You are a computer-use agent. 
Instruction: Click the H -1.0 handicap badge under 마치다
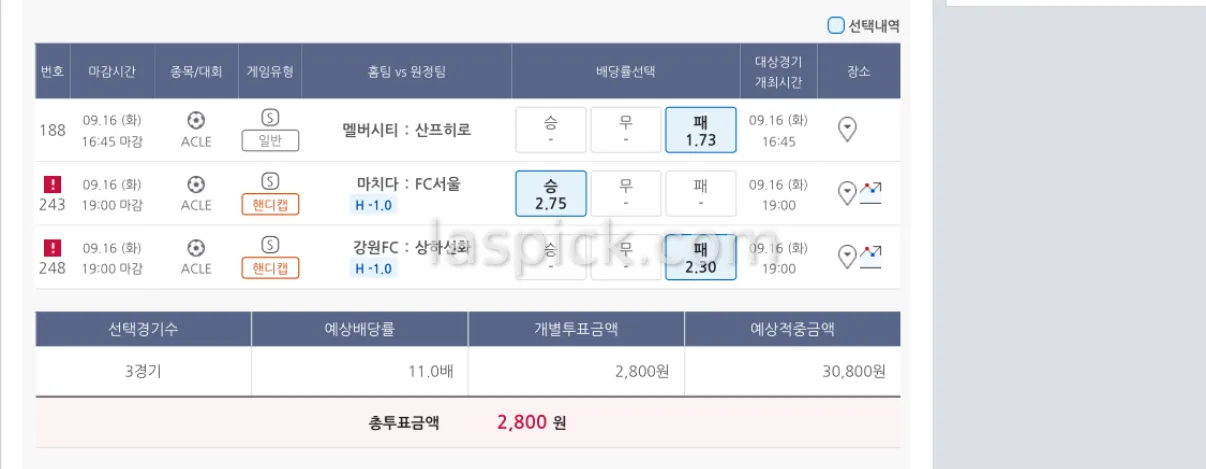click(x=374, y=205)
